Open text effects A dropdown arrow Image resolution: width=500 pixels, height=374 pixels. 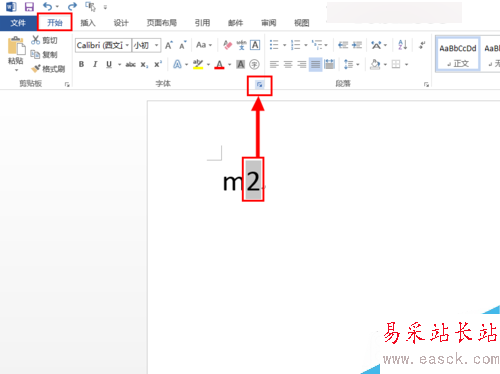coord(186,64)
